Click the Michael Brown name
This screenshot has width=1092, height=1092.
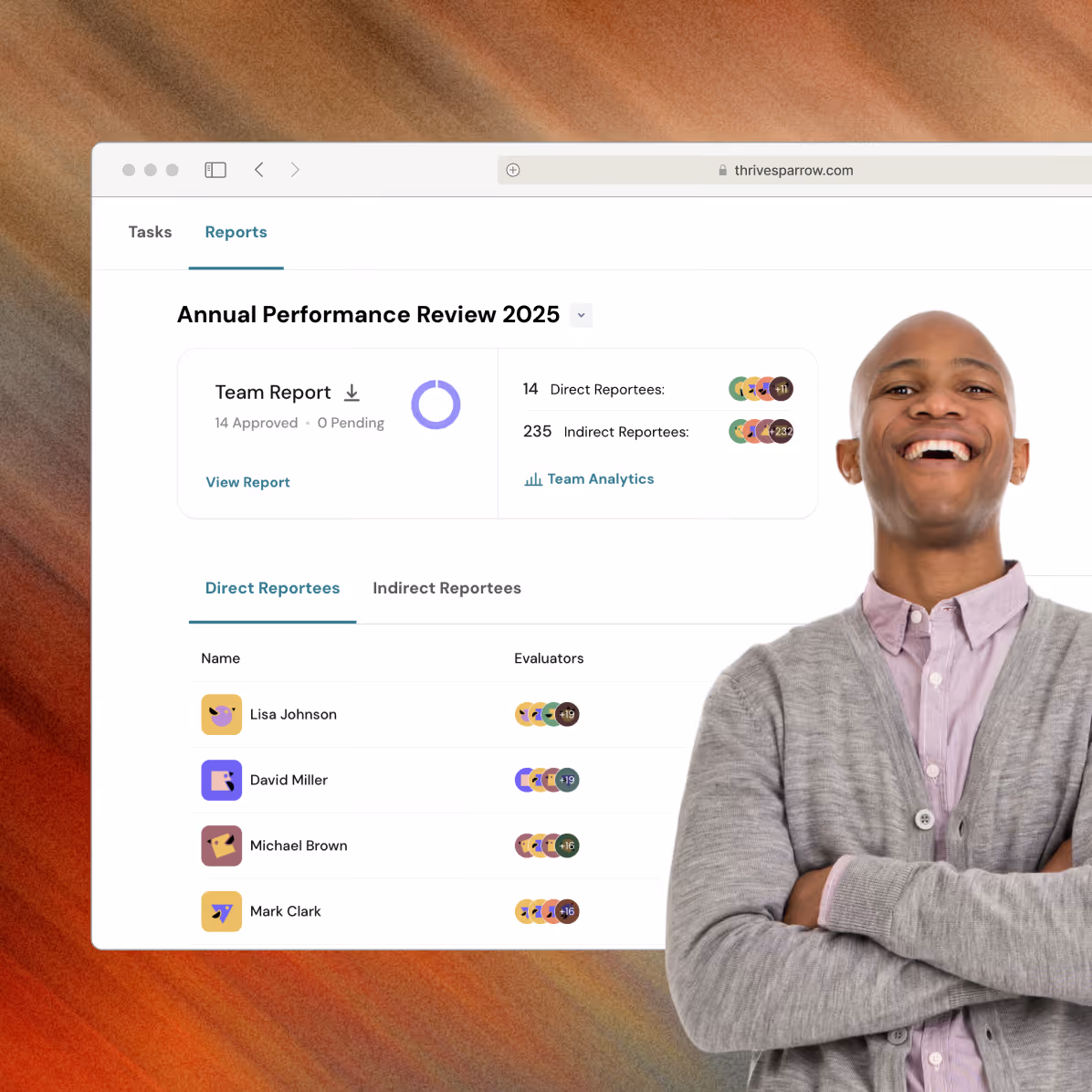[x=298, y=845]
